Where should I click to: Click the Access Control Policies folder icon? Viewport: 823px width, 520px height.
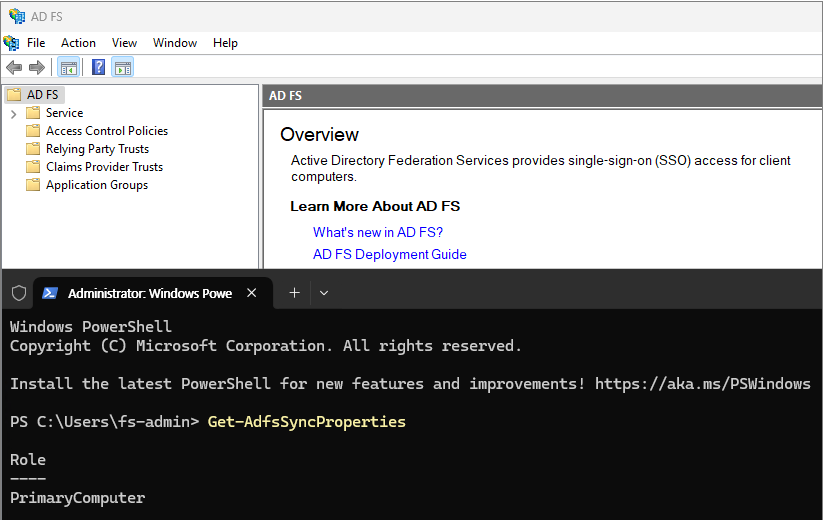[33, 131]
